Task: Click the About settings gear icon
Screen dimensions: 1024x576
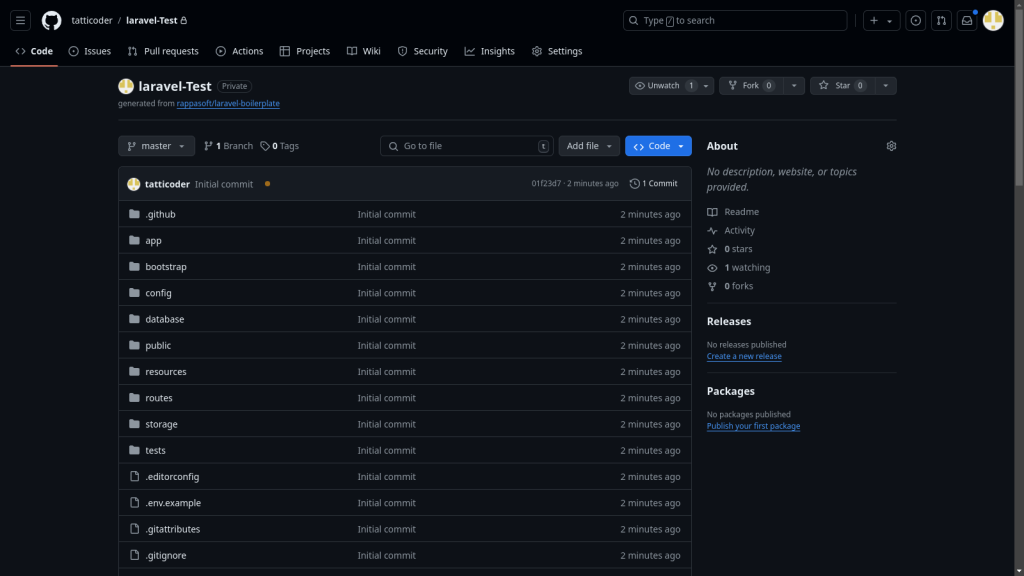Action: [891, 146]
